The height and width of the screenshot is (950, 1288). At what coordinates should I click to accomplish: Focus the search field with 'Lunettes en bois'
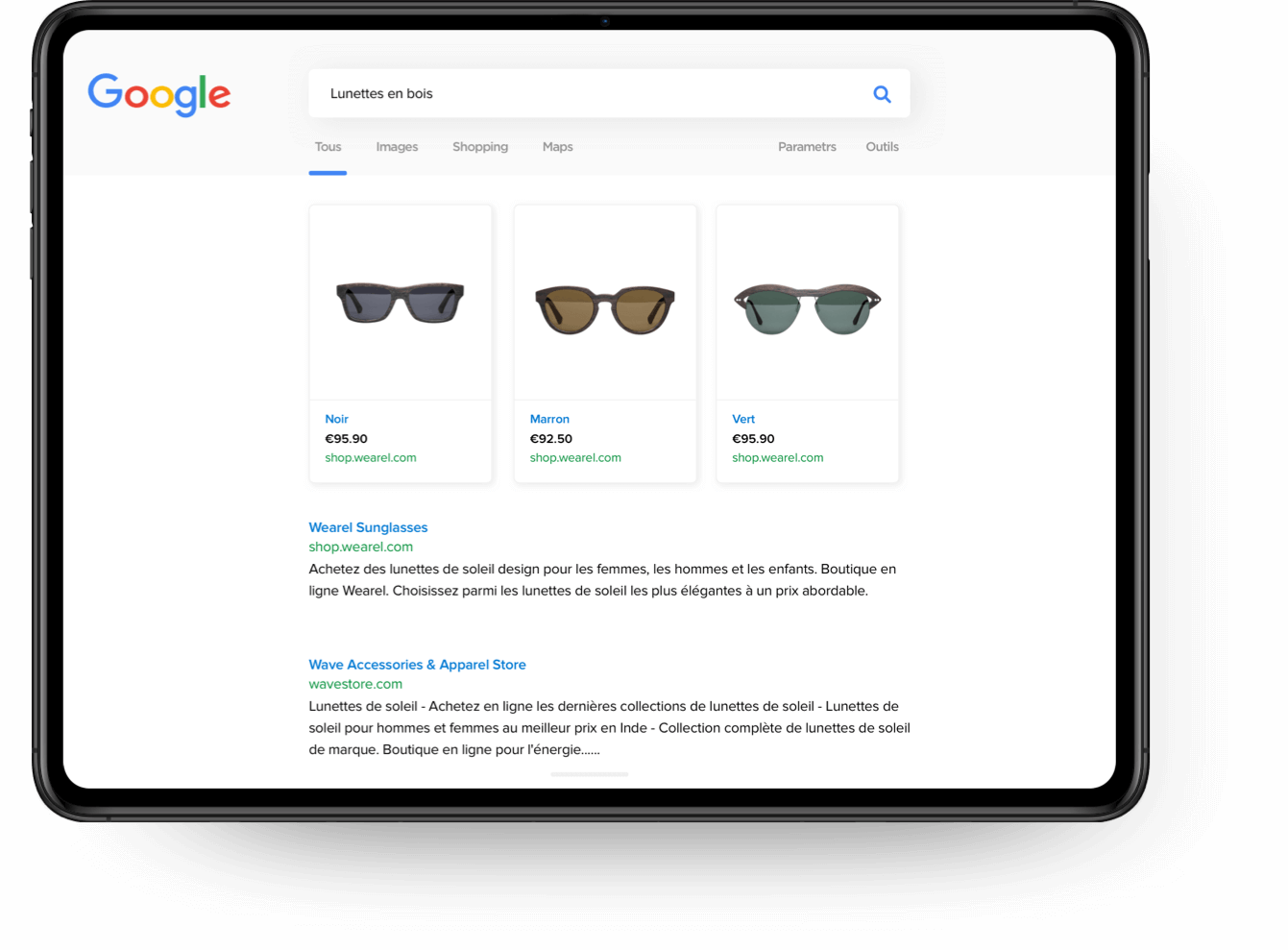pyautogui.click(x=609, y=93)
